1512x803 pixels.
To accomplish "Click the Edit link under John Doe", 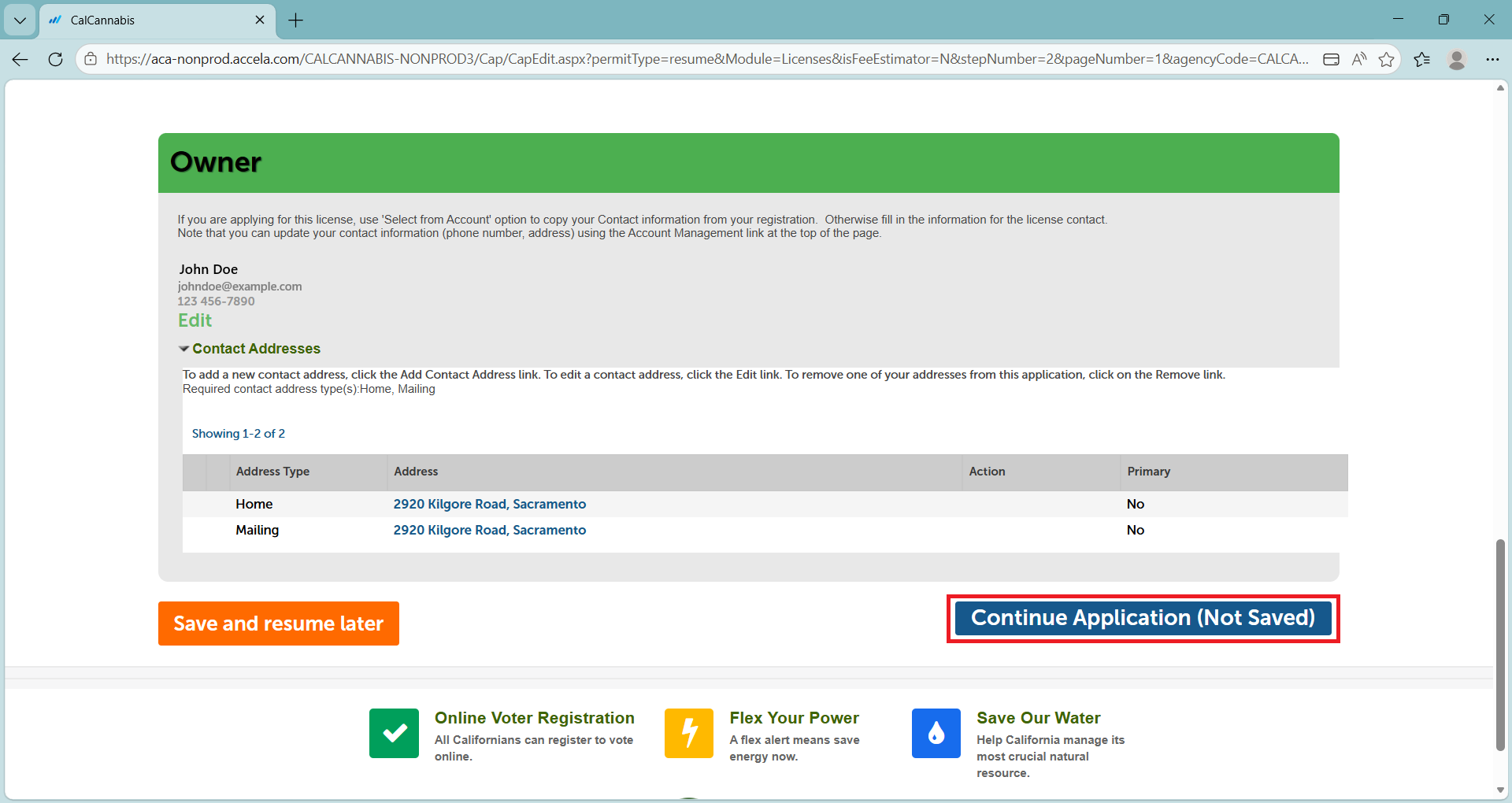I will tap(195, 320).
